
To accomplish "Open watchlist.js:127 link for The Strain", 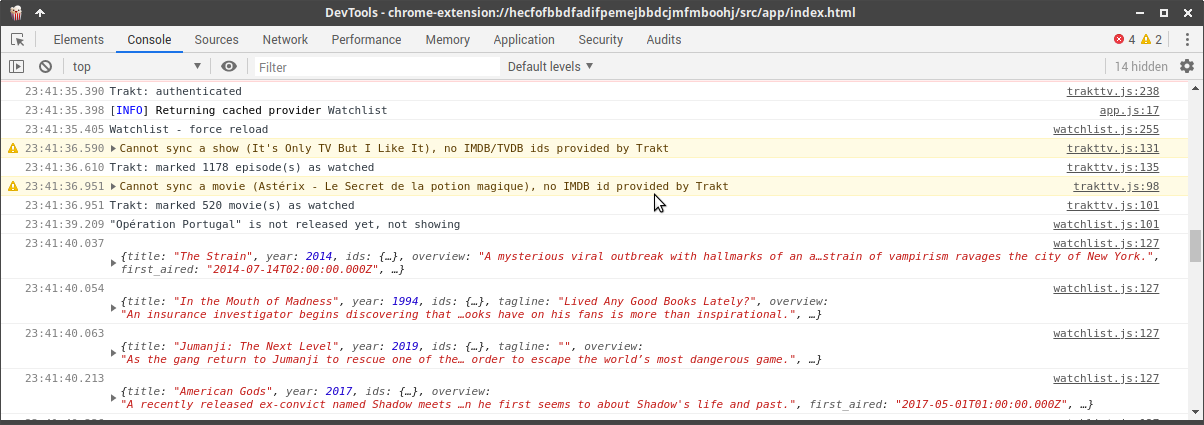I will 1106,243.
